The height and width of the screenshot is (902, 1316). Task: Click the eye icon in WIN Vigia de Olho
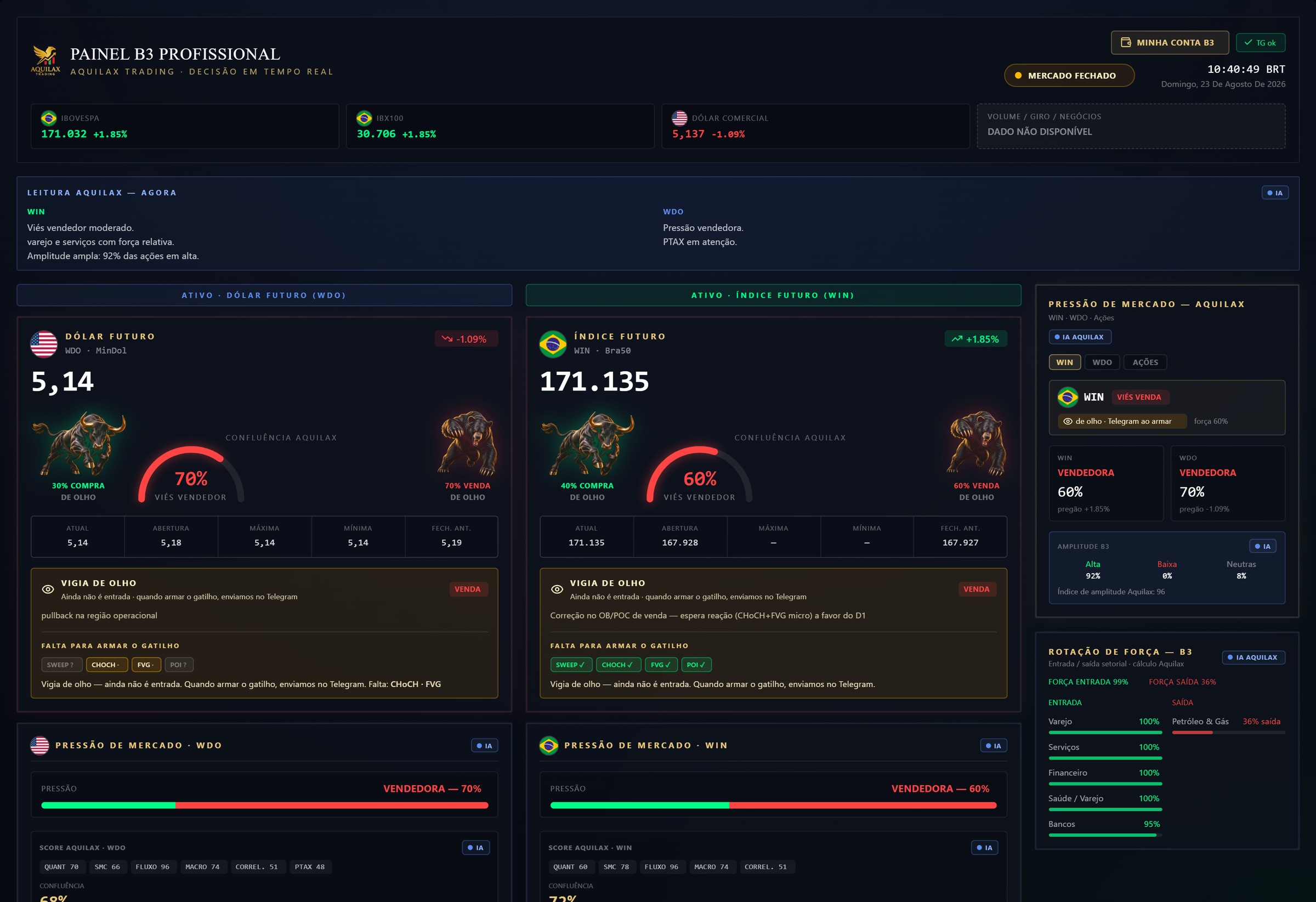click(557, 589)
